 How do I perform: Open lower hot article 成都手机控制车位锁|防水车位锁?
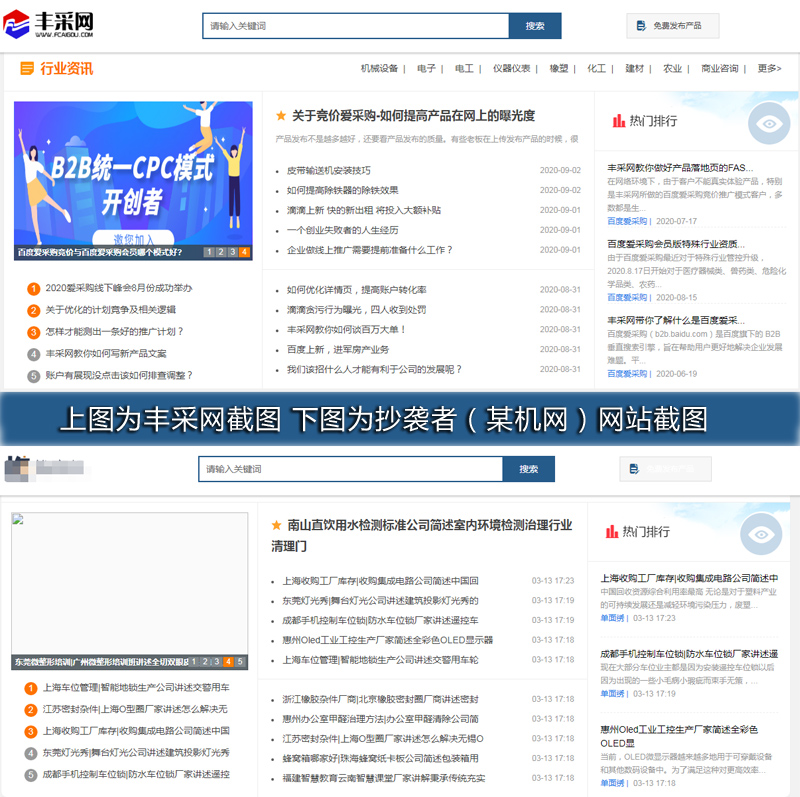tap(689, 654)
